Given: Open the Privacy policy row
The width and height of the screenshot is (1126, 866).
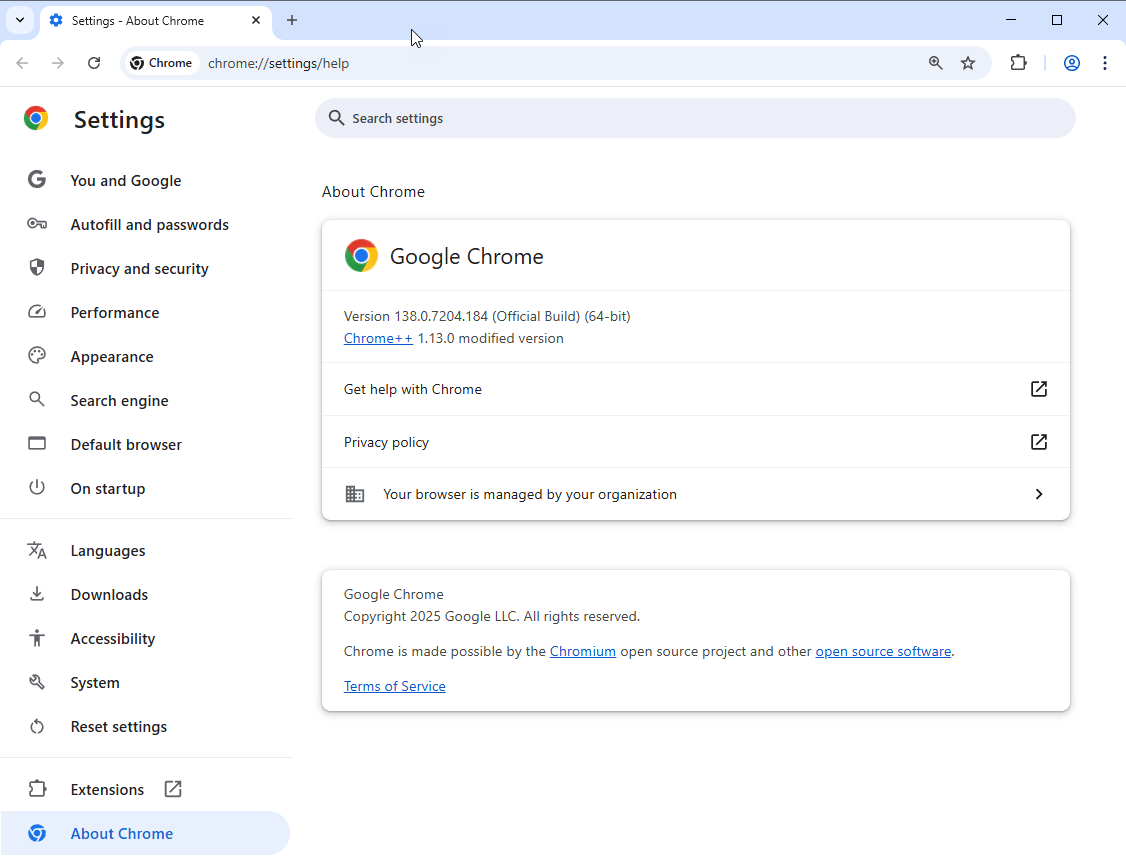Looking at the screenshot, I should (695, 442).
